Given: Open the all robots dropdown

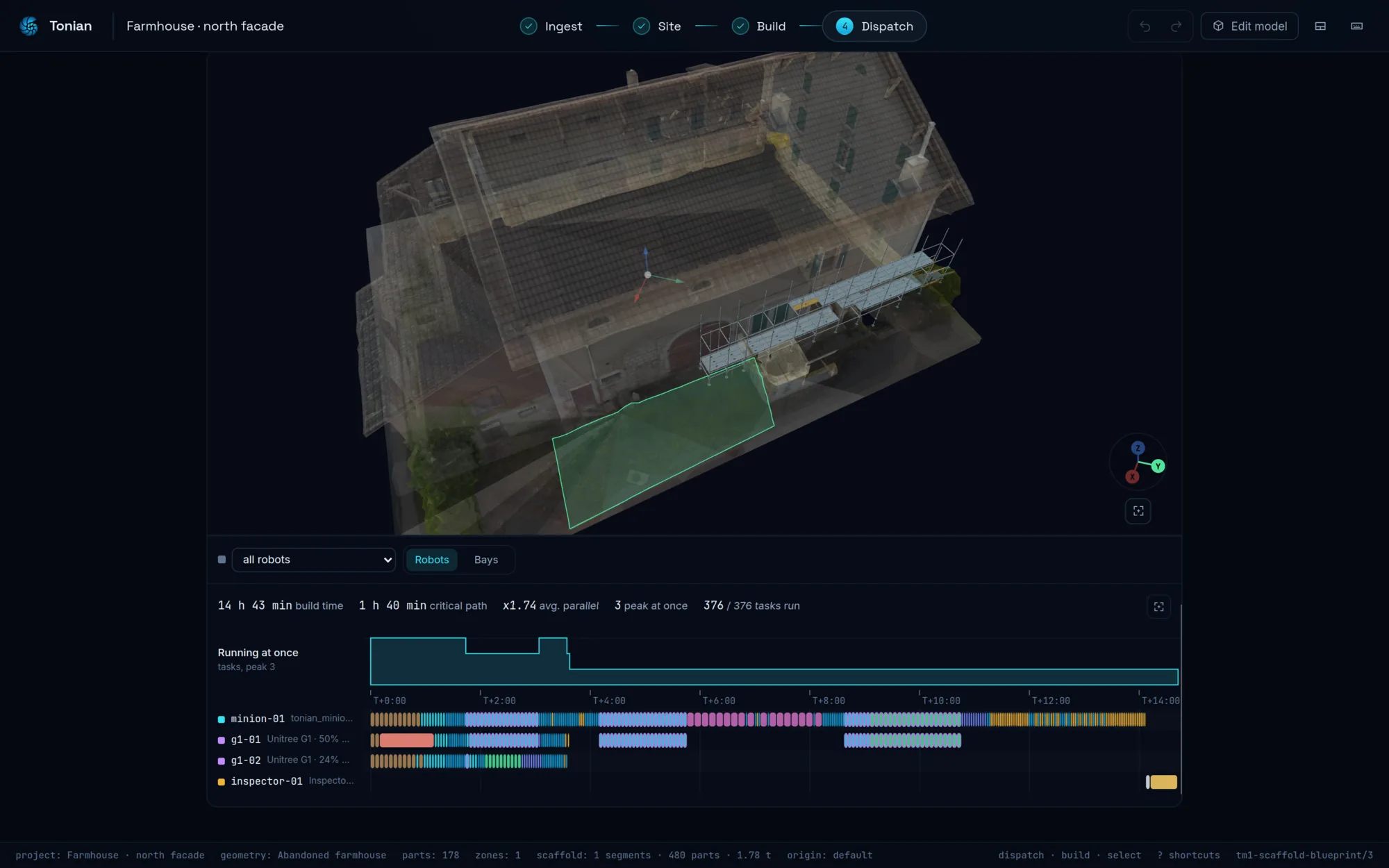Looking at the screenshot, I should [314, 560].
